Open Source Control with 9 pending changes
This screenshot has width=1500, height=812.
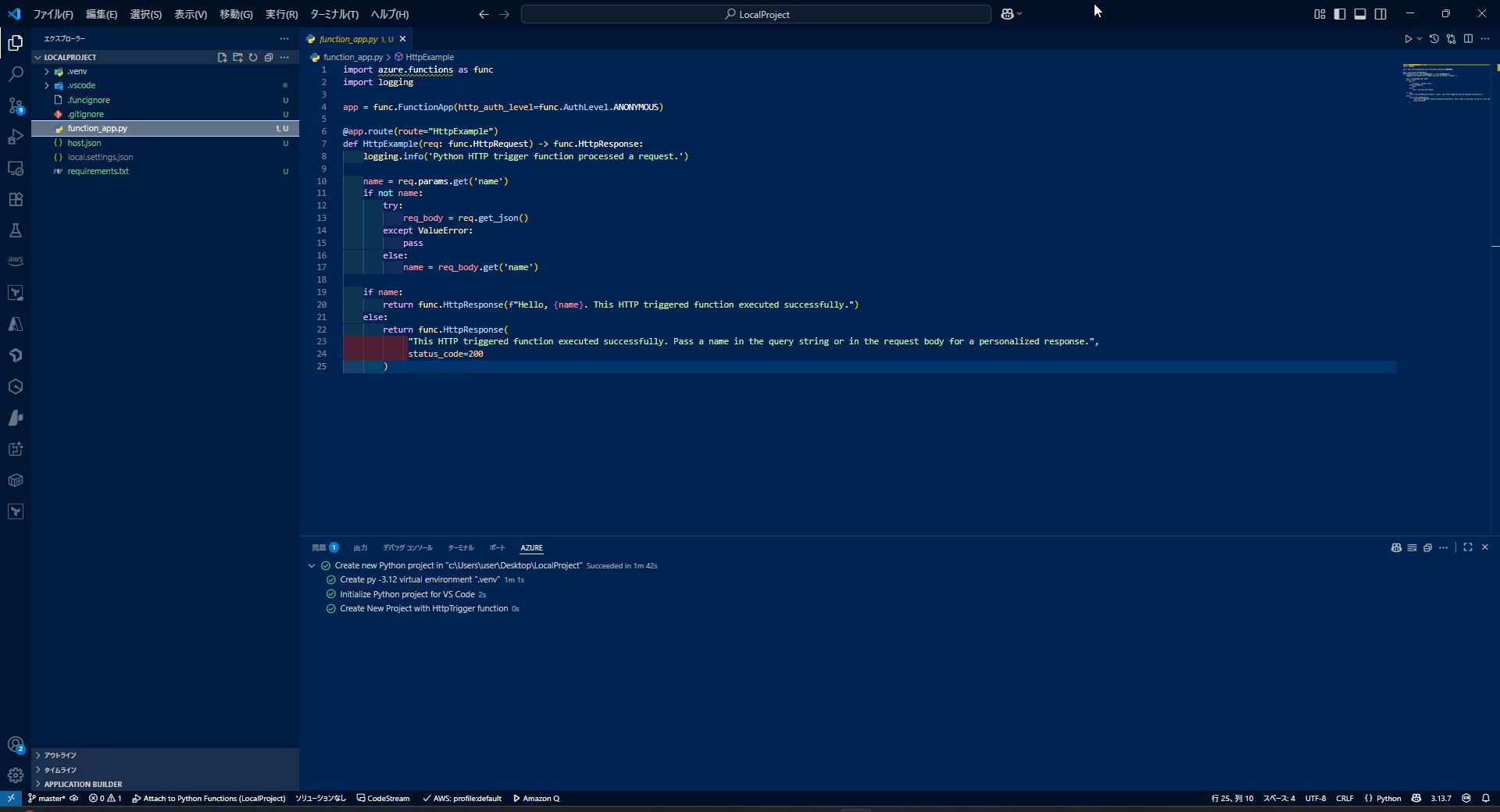[x=16, y=106]
